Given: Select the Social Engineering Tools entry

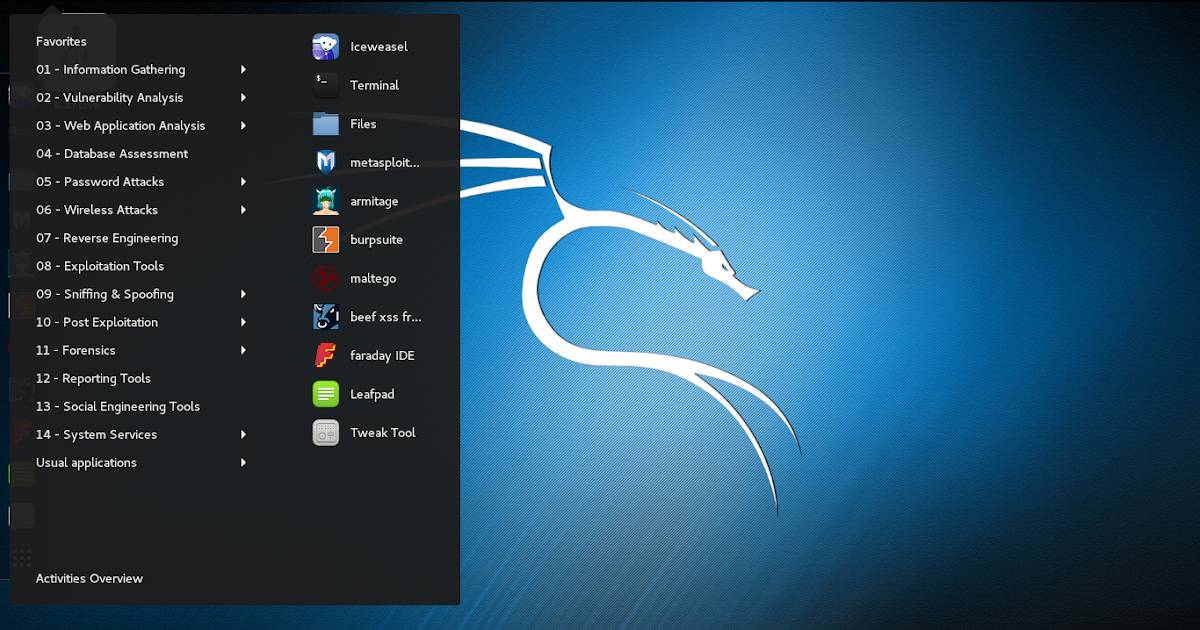Looking at the screenshot, I should tap(117, 406).
